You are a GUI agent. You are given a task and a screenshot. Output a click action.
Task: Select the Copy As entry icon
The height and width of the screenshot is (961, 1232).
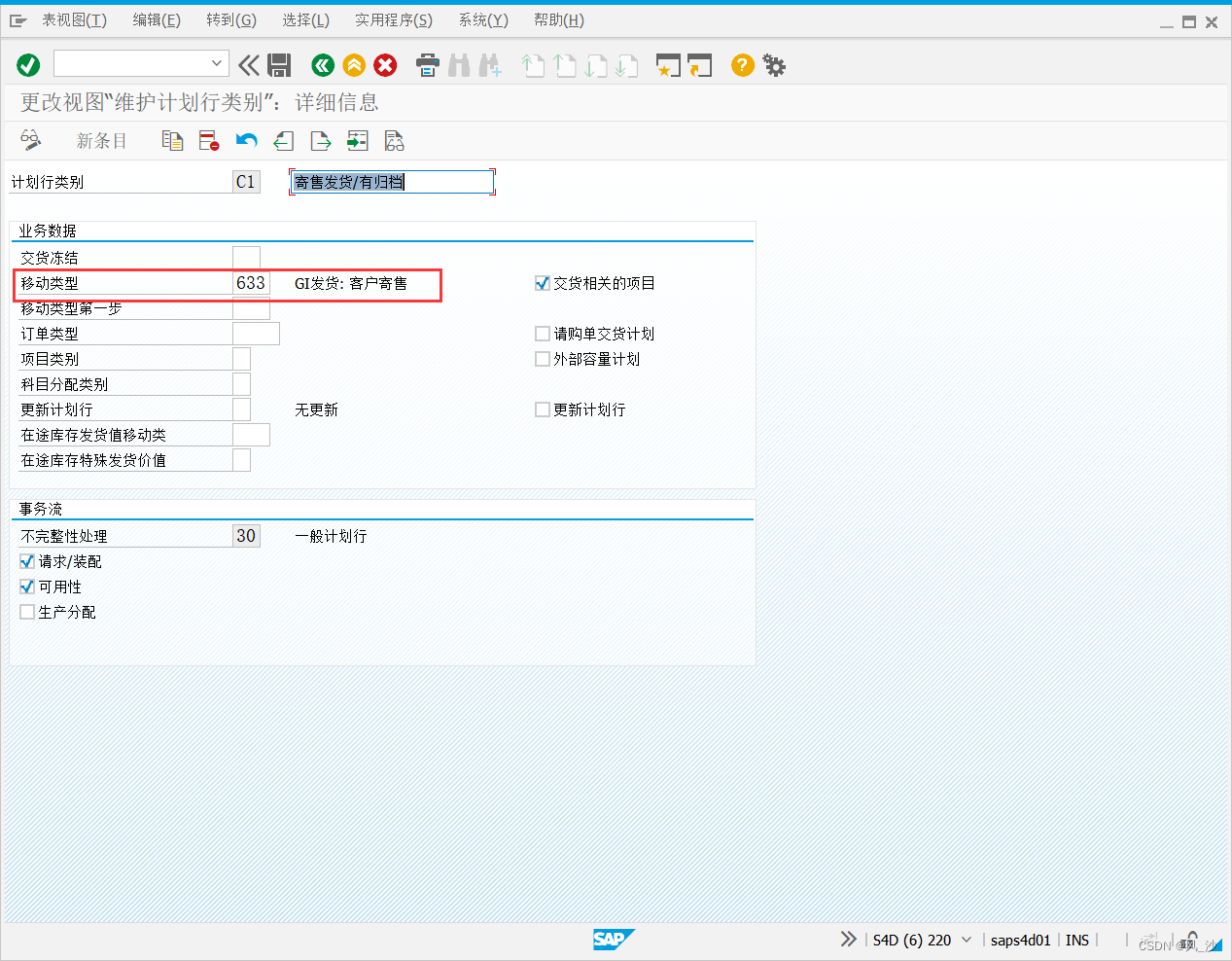[x=172, y=140]
